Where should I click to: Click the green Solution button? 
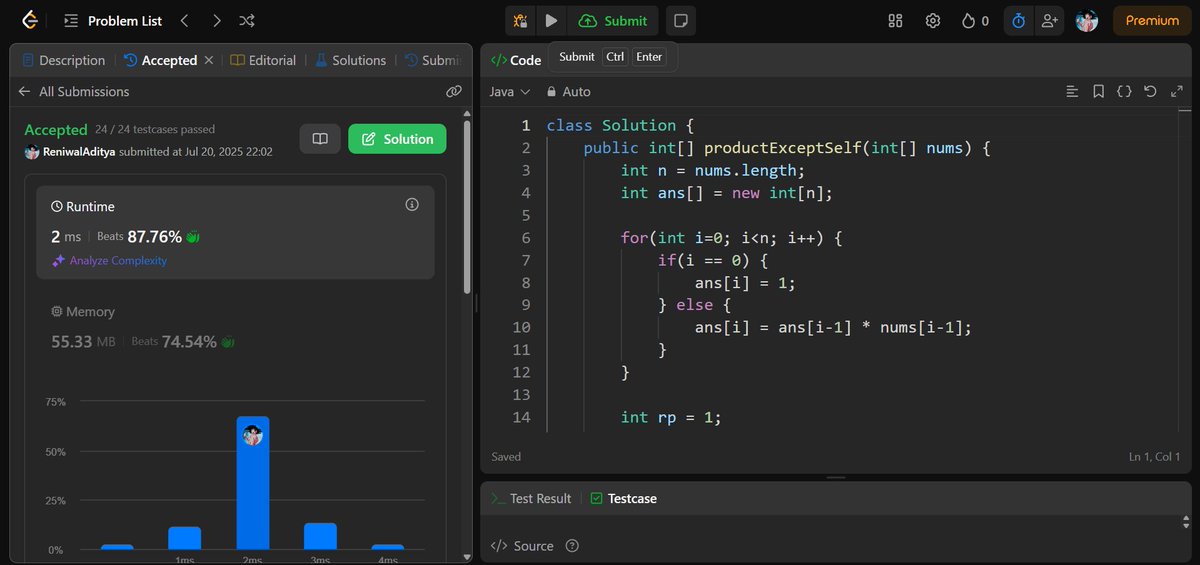point(397,139)
